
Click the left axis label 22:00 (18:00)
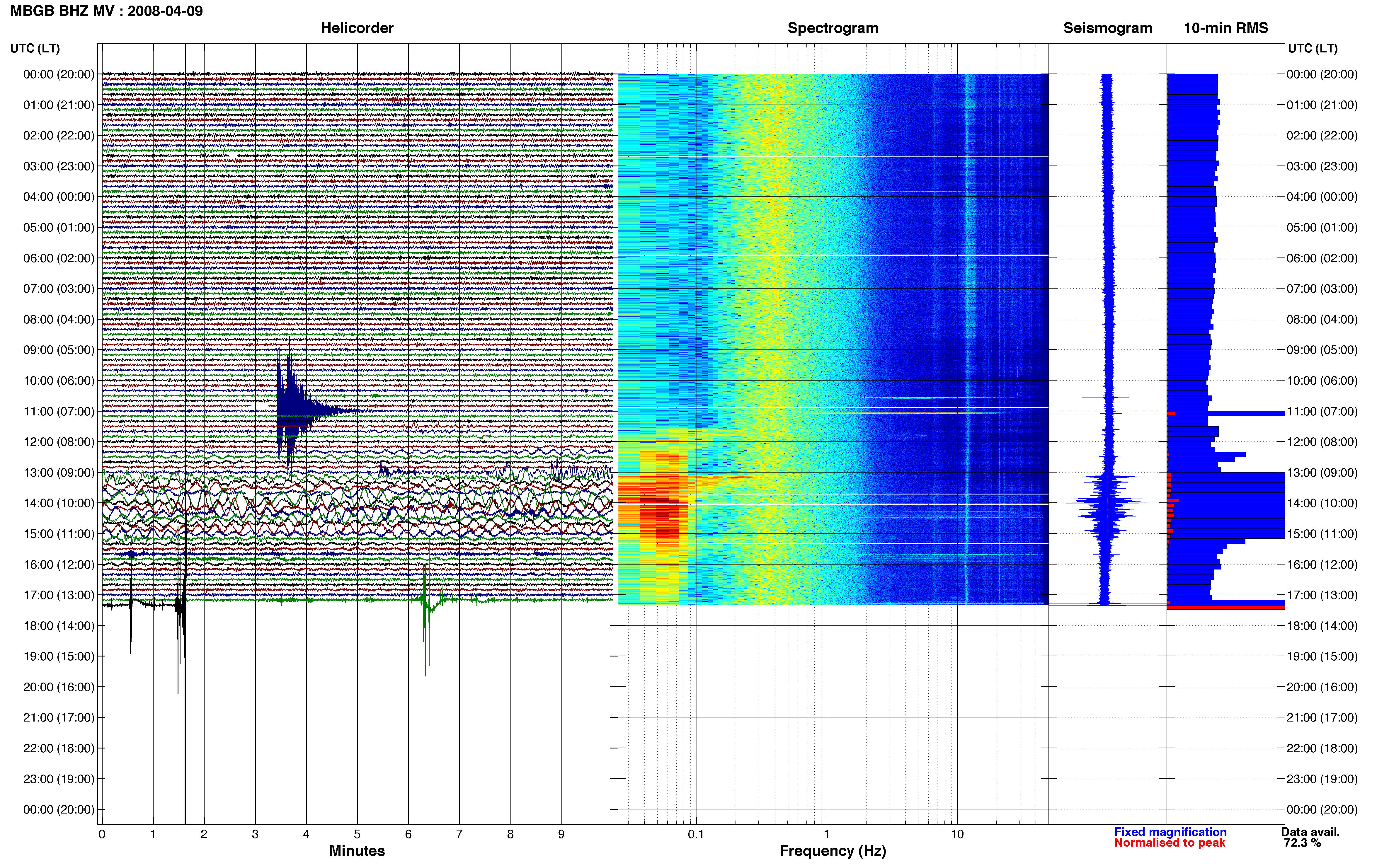click(x=59, y=748)
